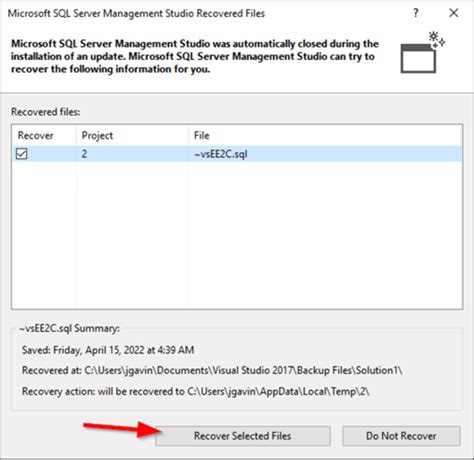Image resolution: width=474 pixels, height=460 pixels.
Task: Click the Recover column header
Action: [35, 135]
